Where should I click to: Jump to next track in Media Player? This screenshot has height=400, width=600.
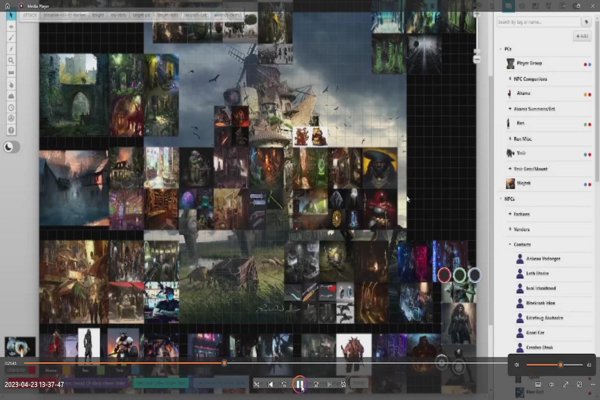coord(329,384)
